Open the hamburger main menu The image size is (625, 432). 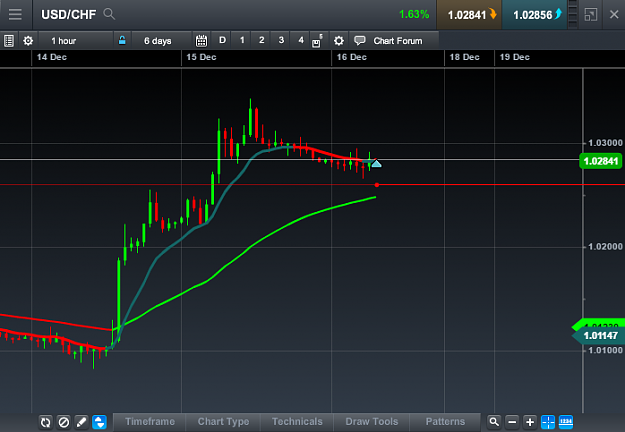pyautogui.click(x=15, y=14)
